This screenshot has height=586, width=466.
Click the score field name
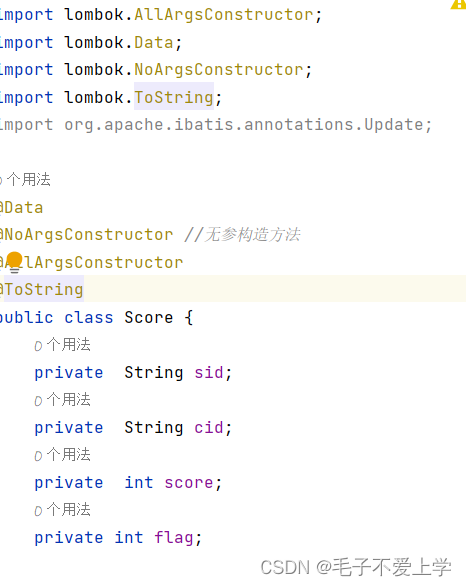189,482
